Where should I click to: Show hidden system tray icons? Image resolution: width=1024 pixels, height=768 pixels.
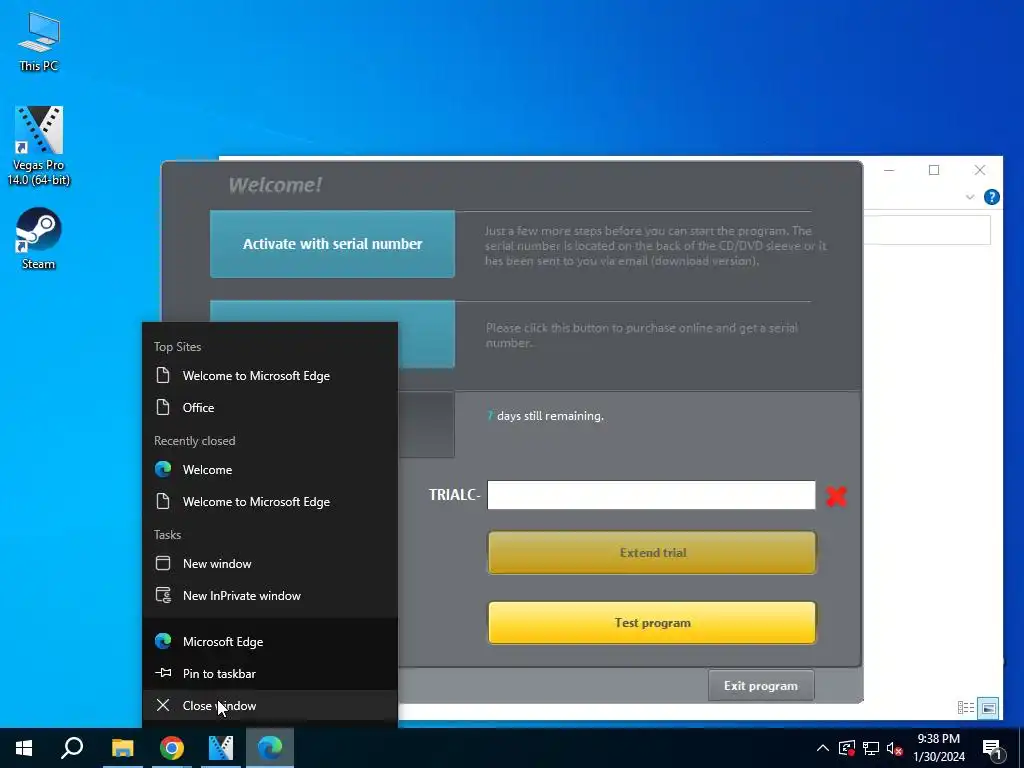[823, 748]
